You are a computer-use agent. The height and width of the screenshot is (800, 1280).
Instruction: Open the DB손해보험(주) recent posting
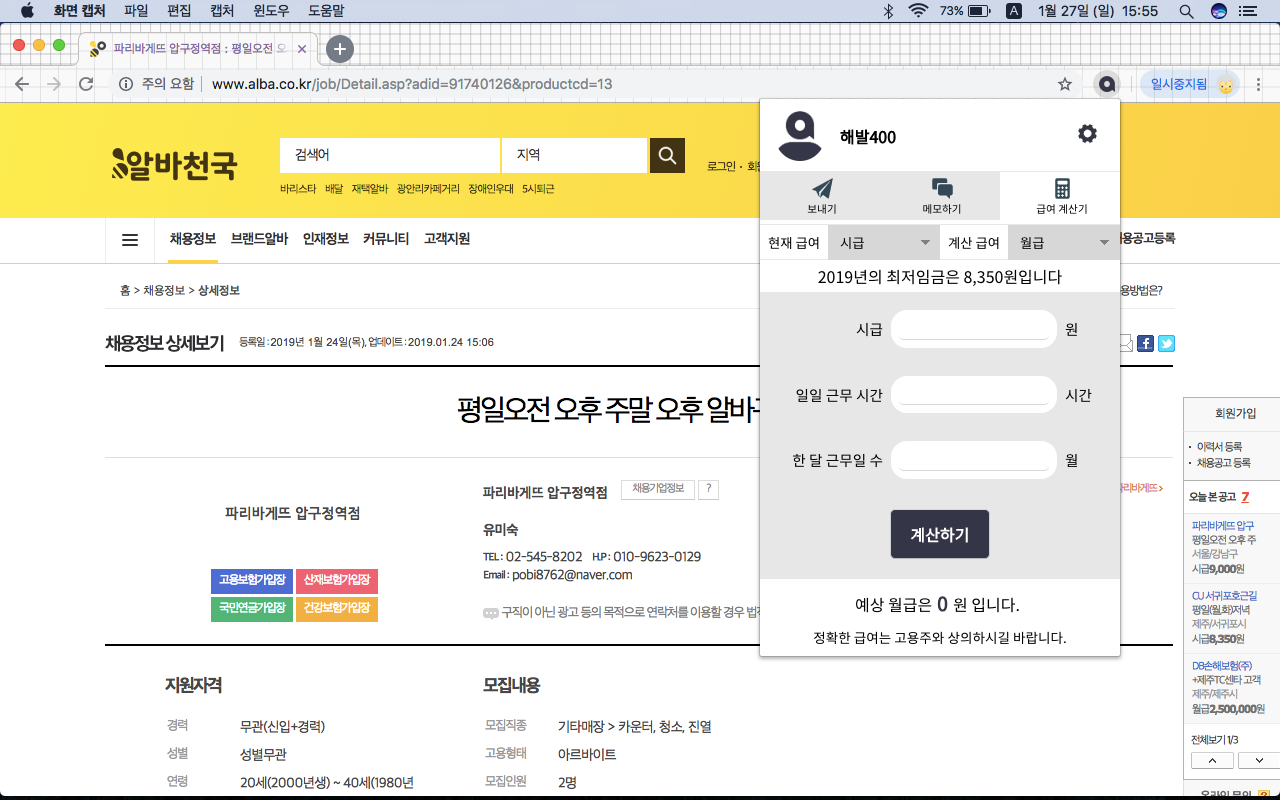[1221, 665]
